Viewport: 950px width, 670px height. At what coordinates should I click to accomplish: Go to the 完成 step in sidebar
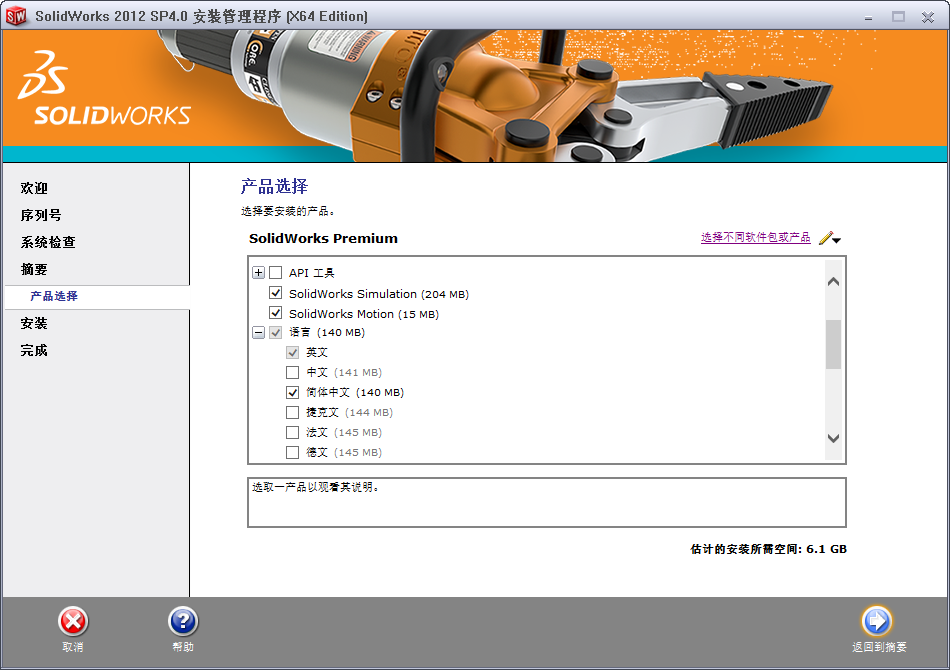click(34, 350)
